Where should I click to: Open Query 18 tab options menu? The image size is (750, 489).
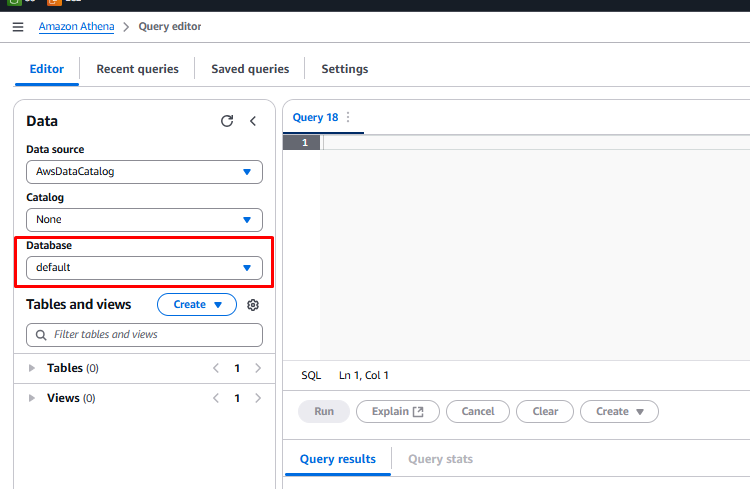pyautogui.click(x=348, y=117)
